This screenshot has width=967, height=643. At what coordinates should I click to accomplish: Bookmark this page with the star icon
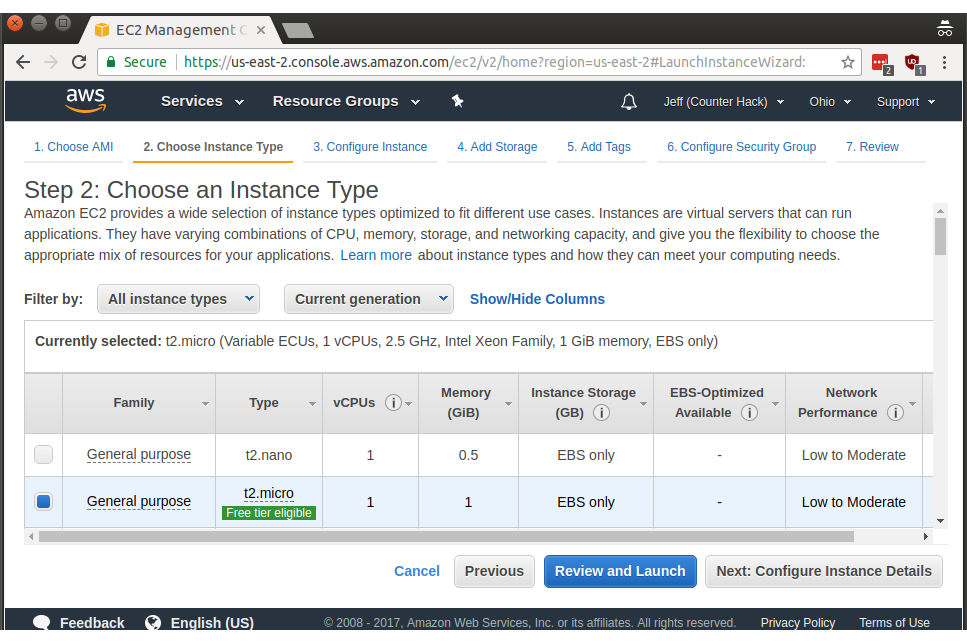tap(848, 62)
